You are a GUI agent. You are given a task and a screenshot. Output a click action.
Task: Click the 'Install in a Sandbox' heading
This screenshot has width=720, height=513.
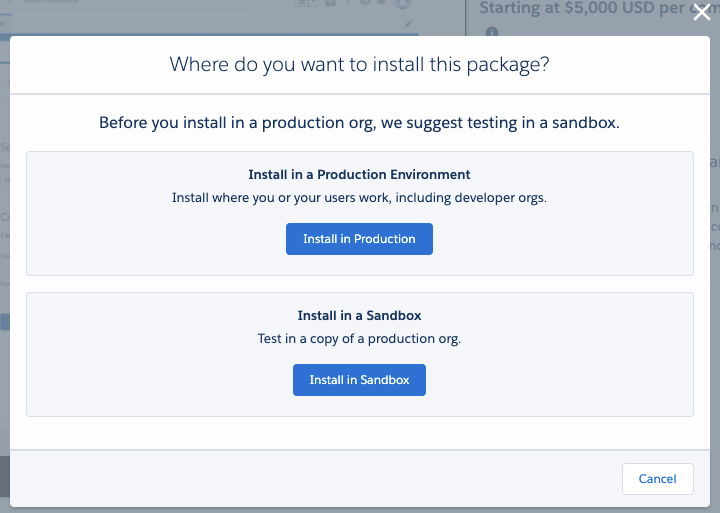pos(359,316)
